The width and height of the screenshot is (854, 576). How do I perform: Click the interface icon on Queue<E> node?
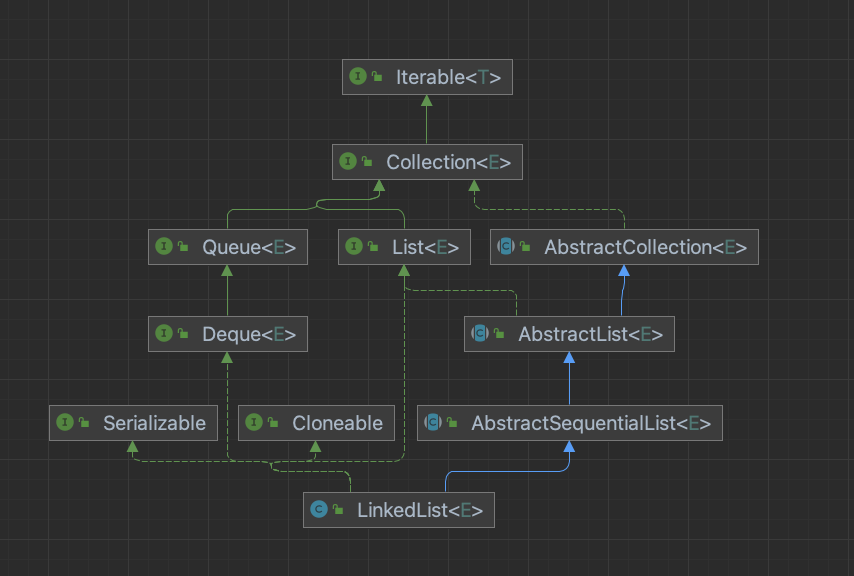coord(164,246)
